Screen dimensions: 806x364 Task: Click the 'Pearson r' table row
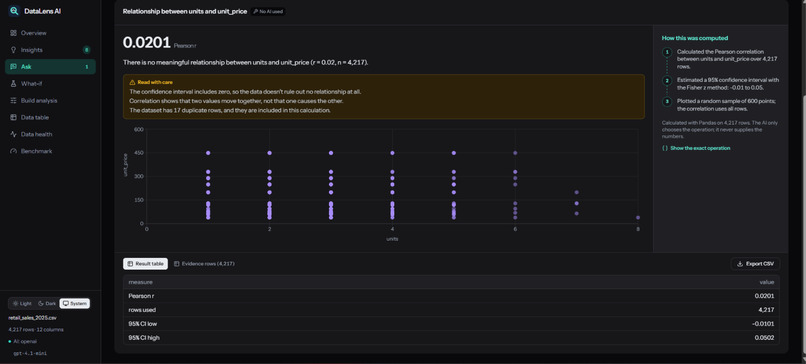coord(451,296)
